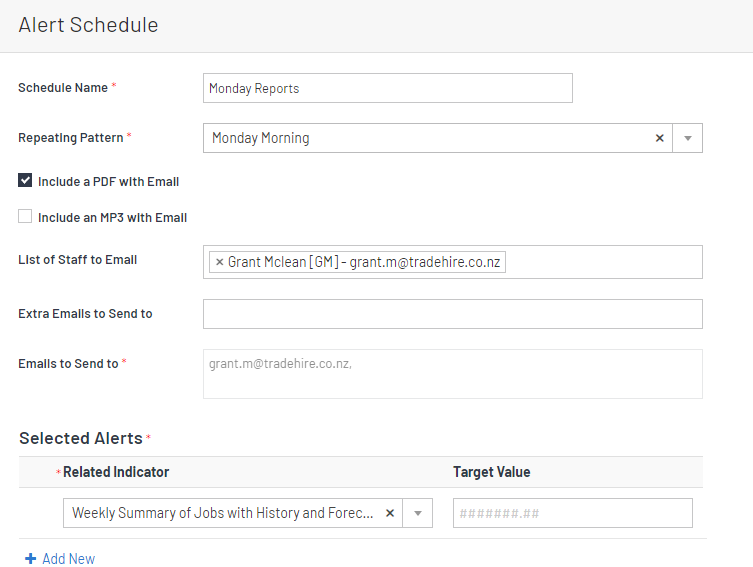Click the Add New link
The image size is (753, 567).
[68, 558]
